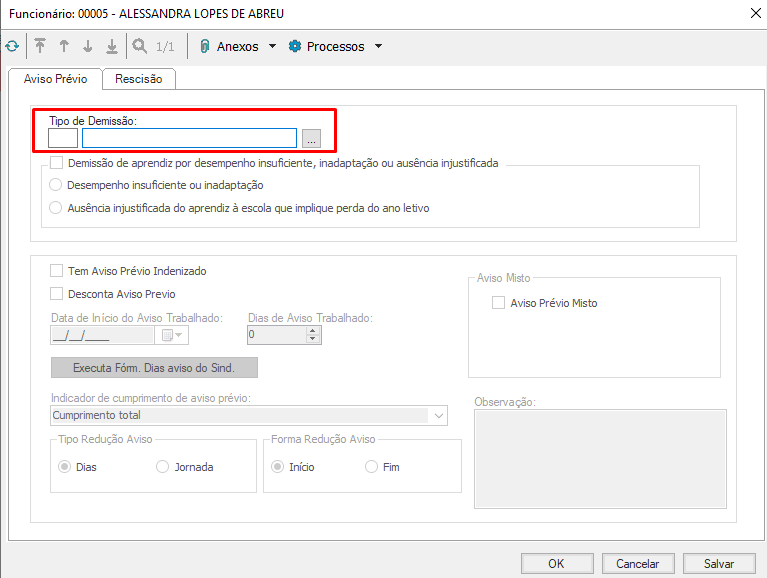Image resolution: width=767 pixels, height=578 pixels.
Task: Close the Funcionário dialog window
Action: pyautogui.click(x=756, y=13)
